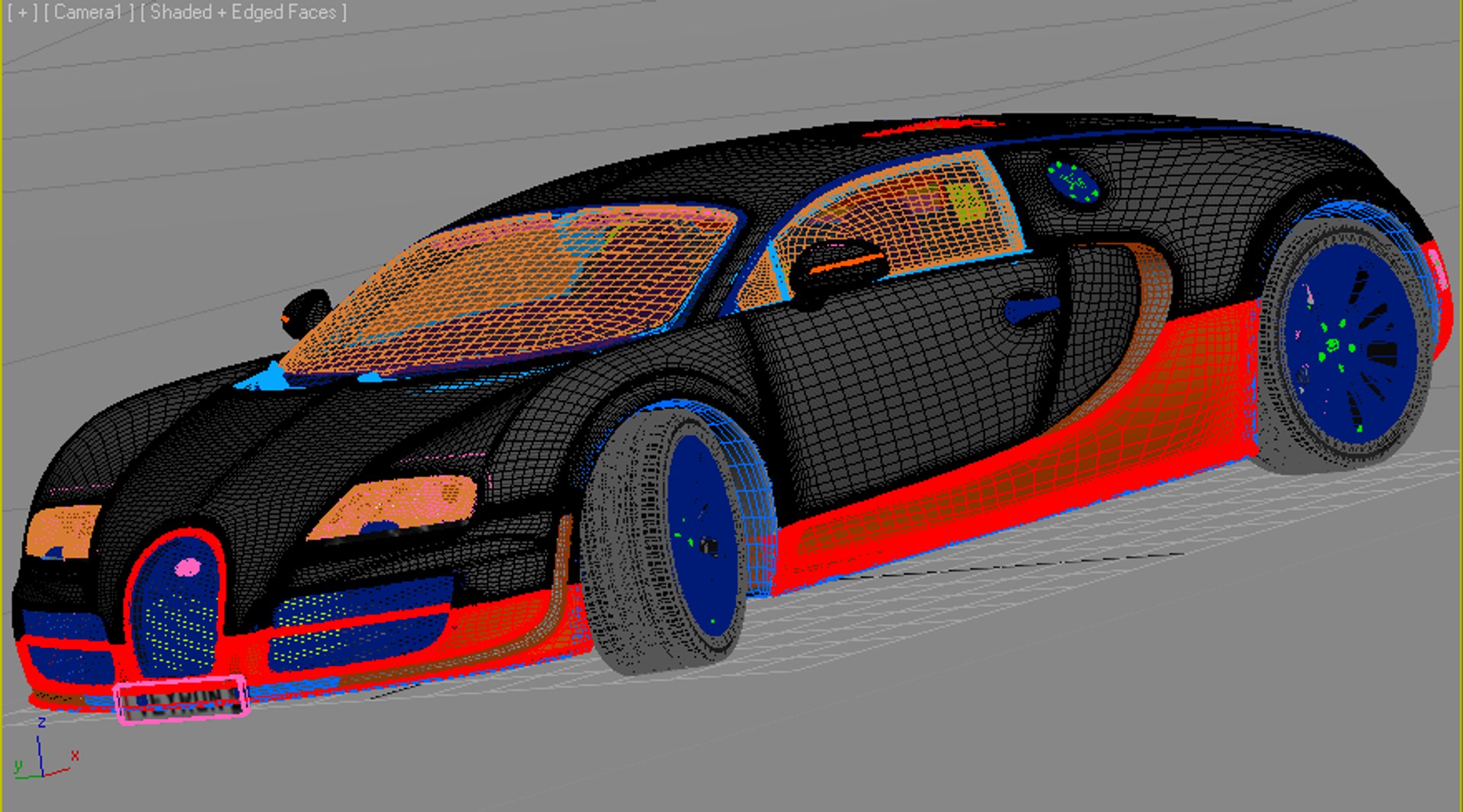Screen dimensions: 1463x812
Task: Select the blue door handle
Action: pos(1032,308)
